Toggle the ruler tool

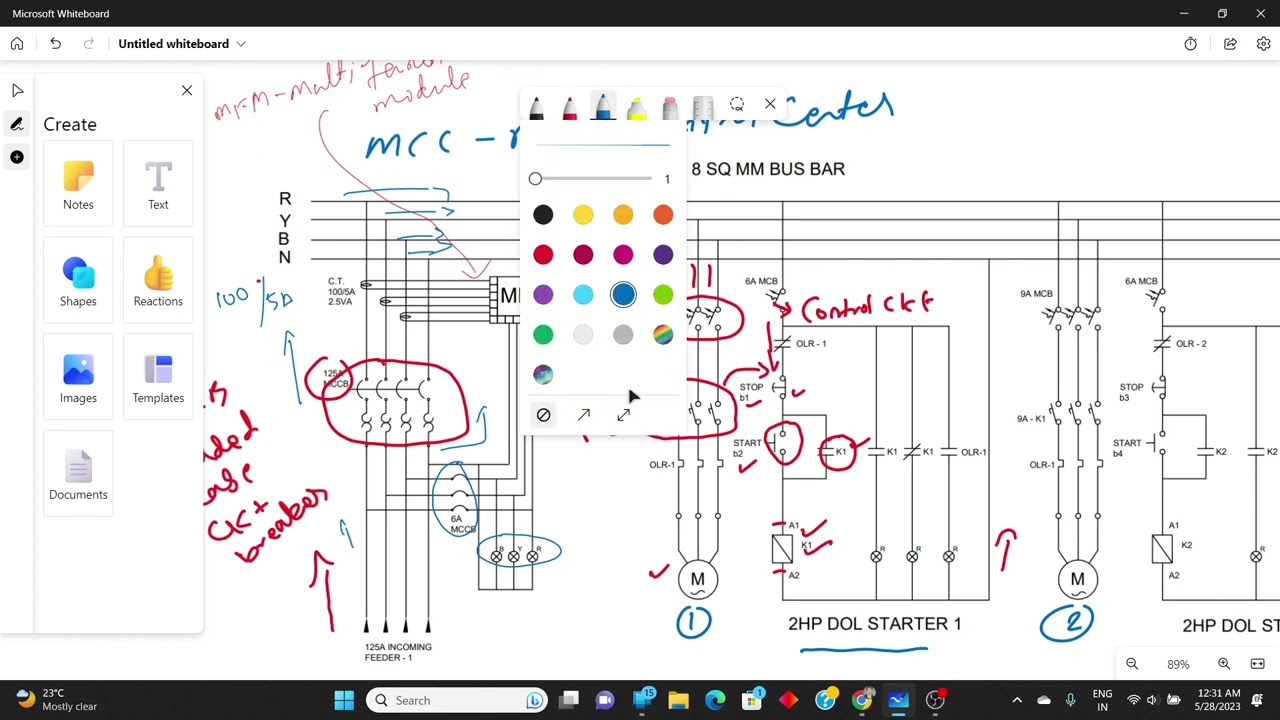pyautogui.click(x=703, y=107)
